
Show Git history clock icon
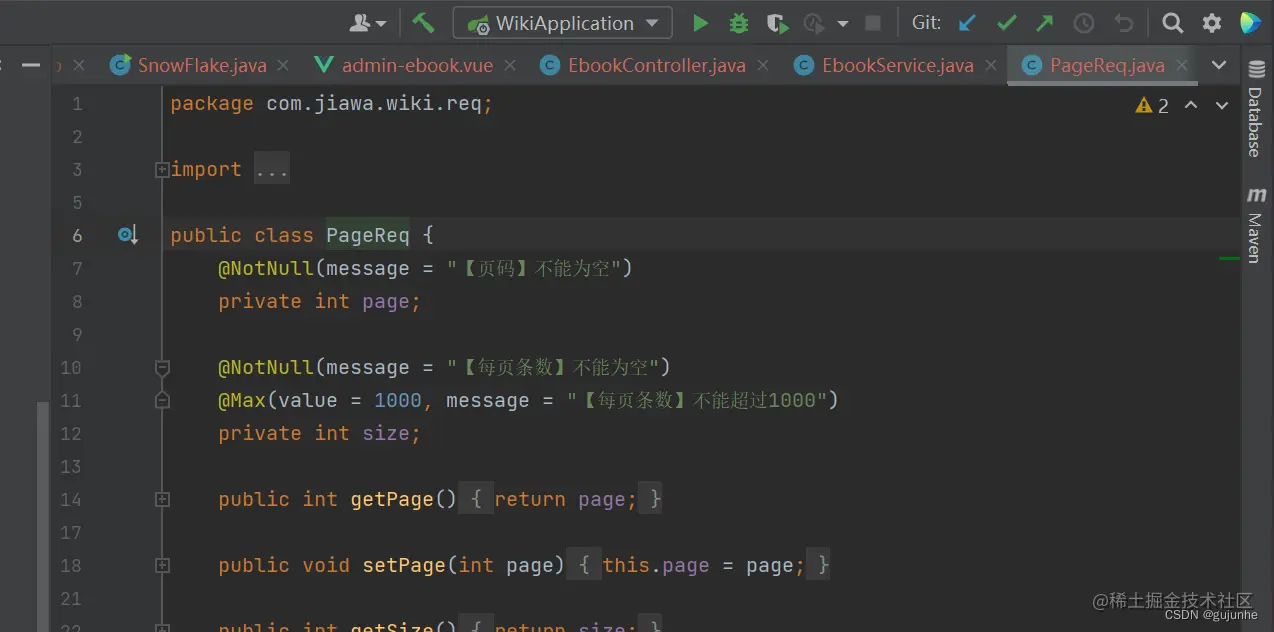tap(1084, 22)
